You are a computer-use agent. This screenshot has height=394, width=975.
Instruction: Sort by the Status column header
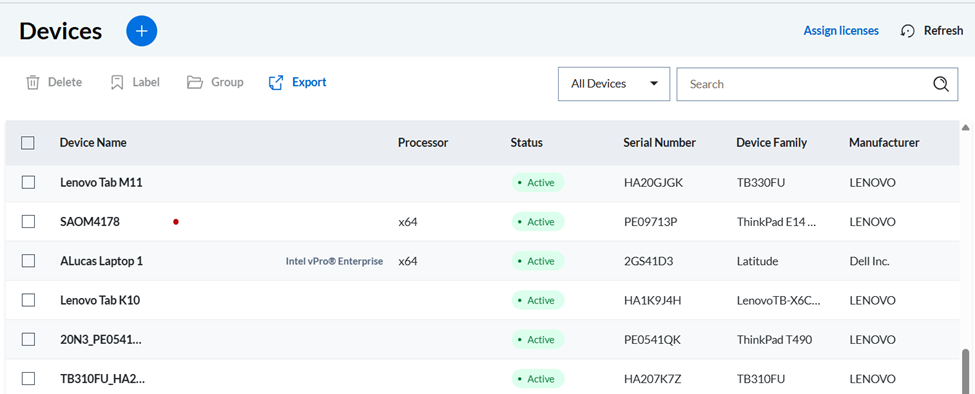[527, 142]
